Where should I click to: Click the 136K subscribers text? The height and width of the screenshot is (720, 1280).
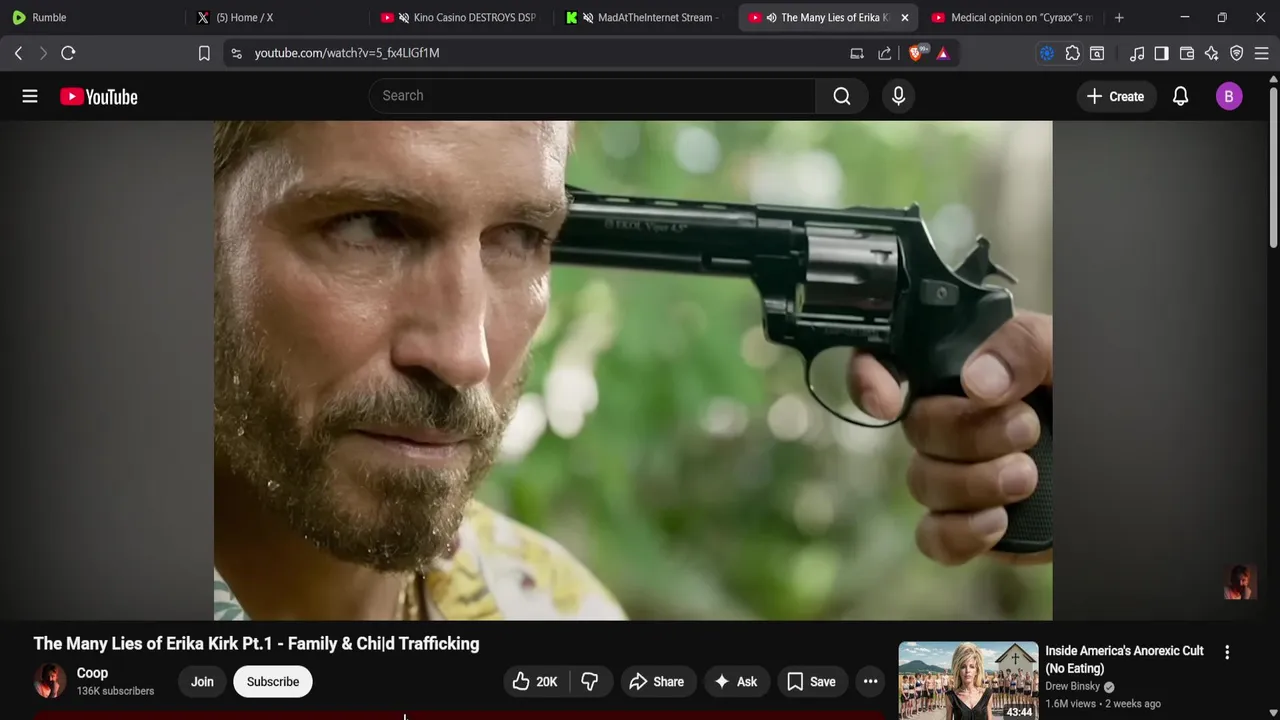tap(115, 691)
